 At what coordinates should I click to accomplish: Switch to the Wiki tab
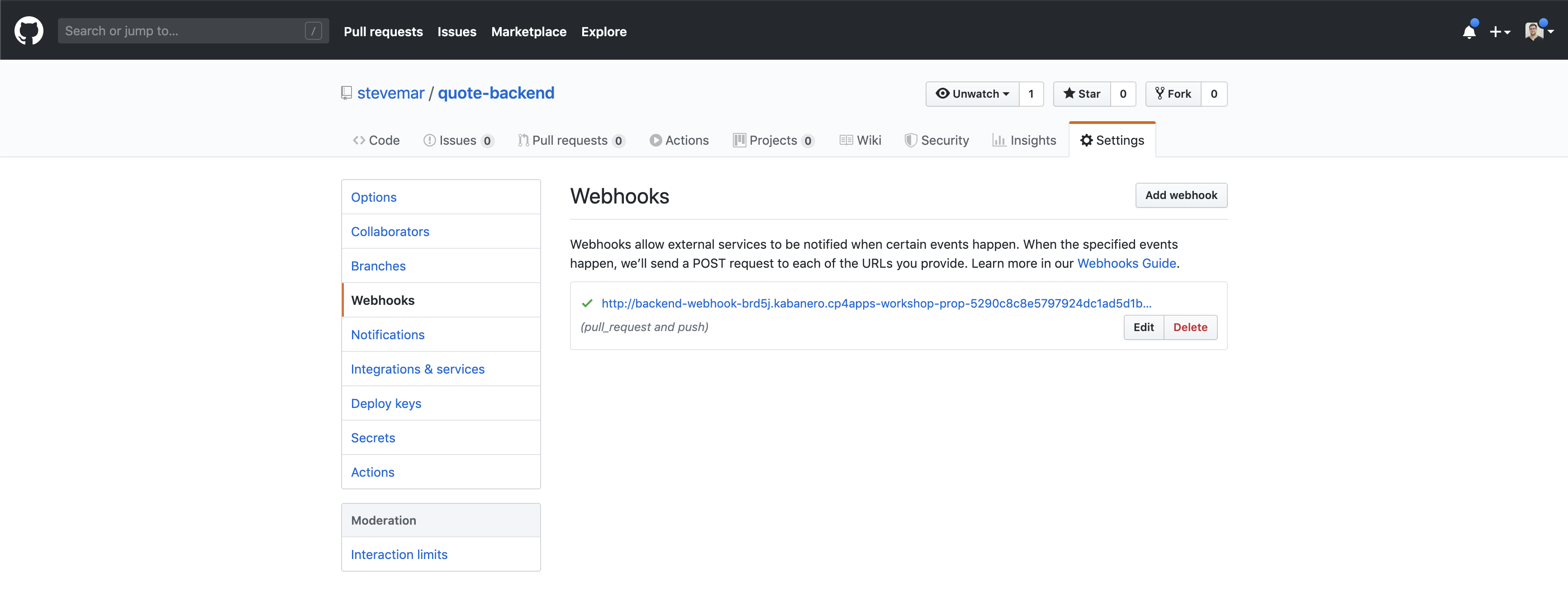[860, 141]
